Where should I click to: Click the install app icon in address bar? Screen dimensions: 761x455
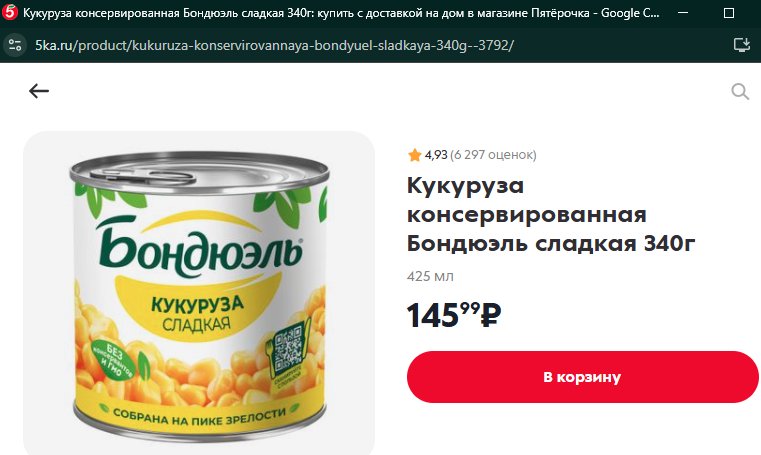tap(741, 45)
